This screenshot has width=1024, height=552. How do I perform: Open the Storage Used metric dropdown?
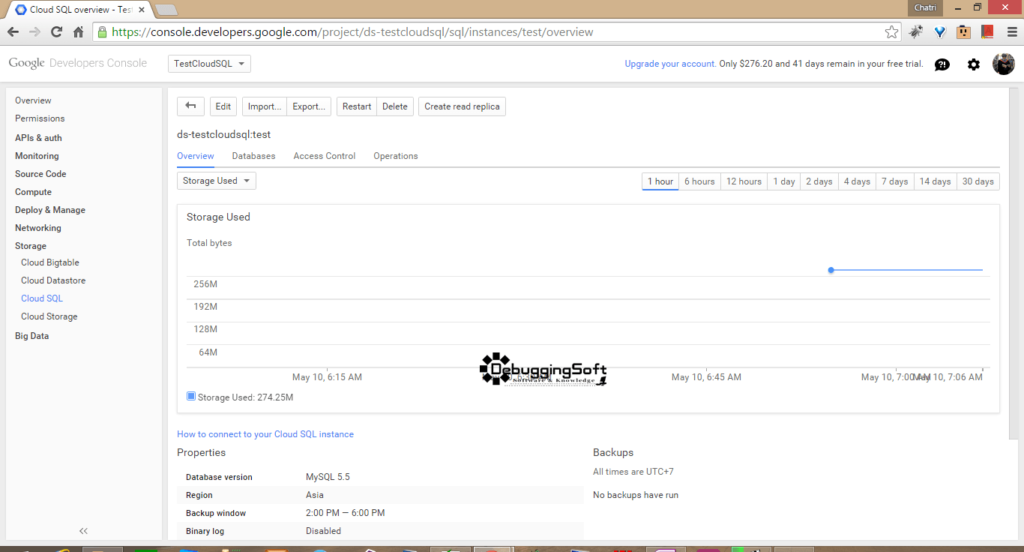point(216,181)
